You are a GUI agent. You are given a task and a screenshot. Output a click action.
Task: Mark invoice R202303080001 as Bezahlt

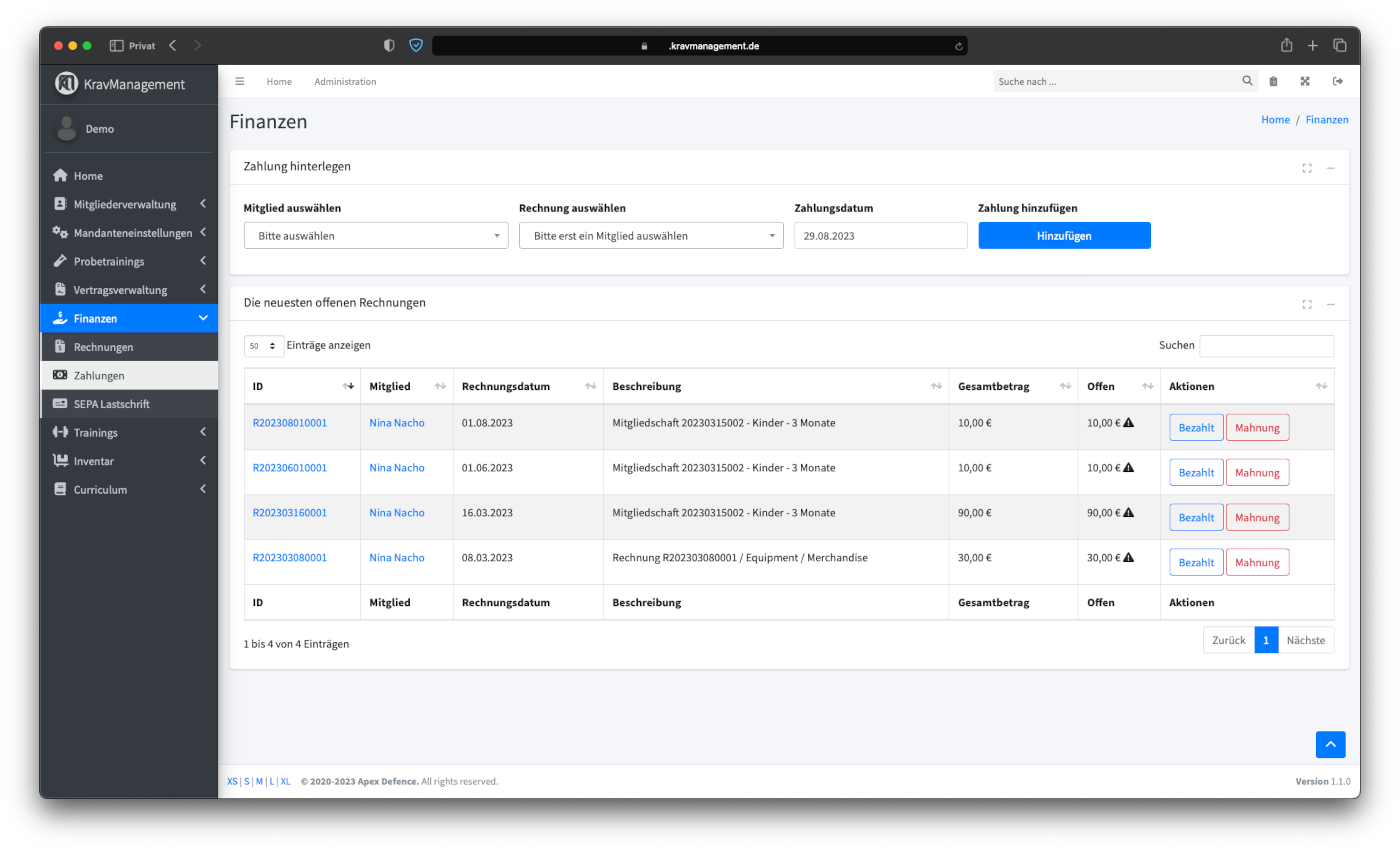pos(1196,563)
